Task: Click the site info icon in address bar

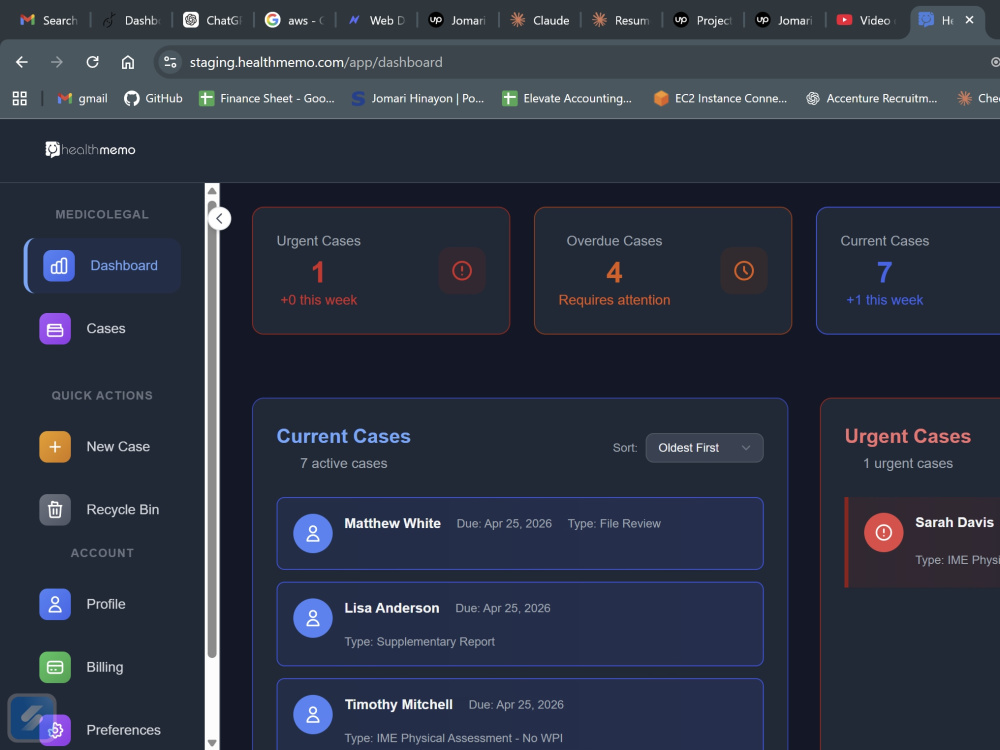Action: 170,62
